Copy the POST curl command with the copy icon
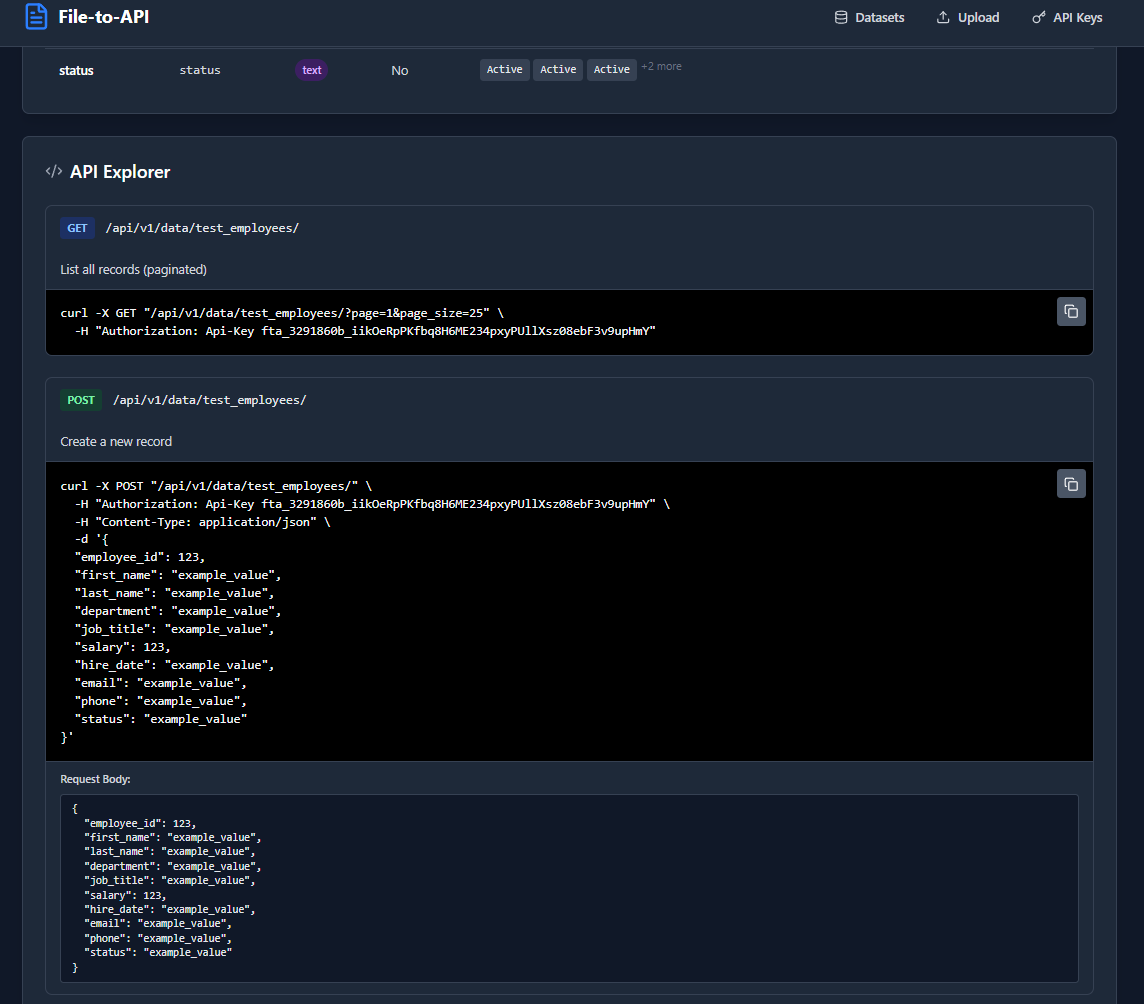Screen dimensions: 1144x1004 [1071, 483]
